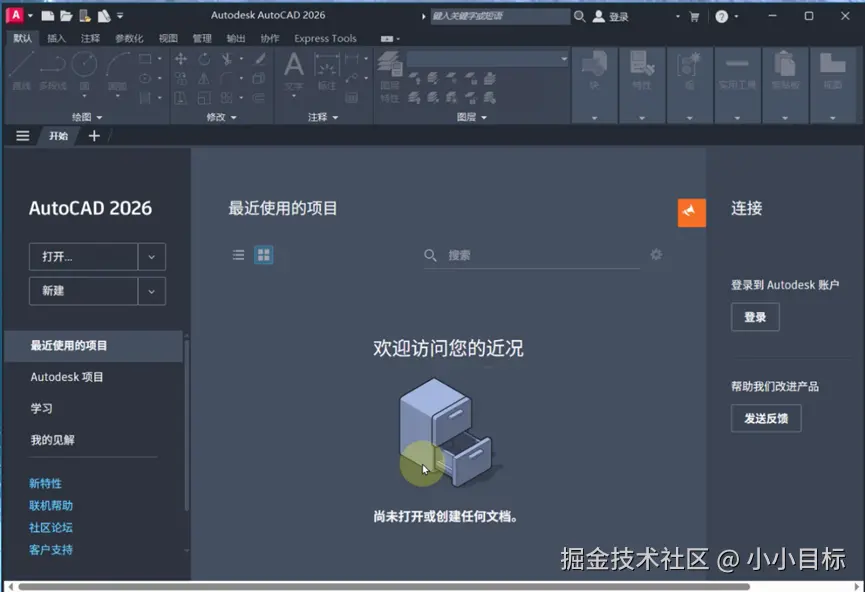Expand the Annotation (注释) panel
Screen dimensions: 865x592
point(323,117)
